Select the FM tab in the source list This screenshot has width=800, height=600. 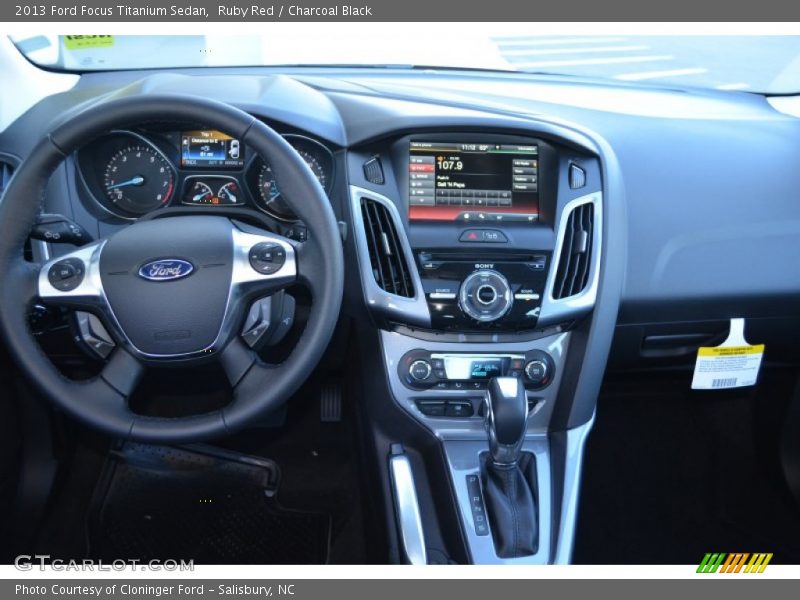point(420,167)
